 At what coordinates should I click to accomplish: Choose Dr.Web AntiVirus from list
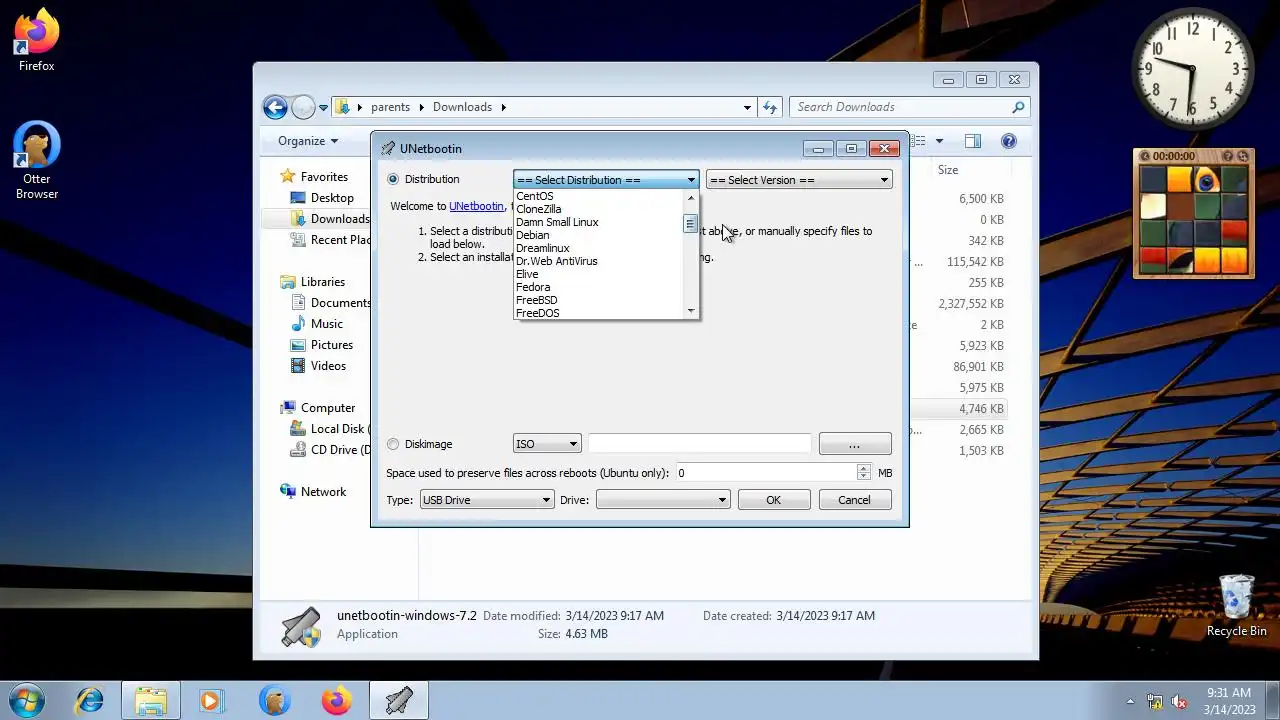[x=599, y=261]
